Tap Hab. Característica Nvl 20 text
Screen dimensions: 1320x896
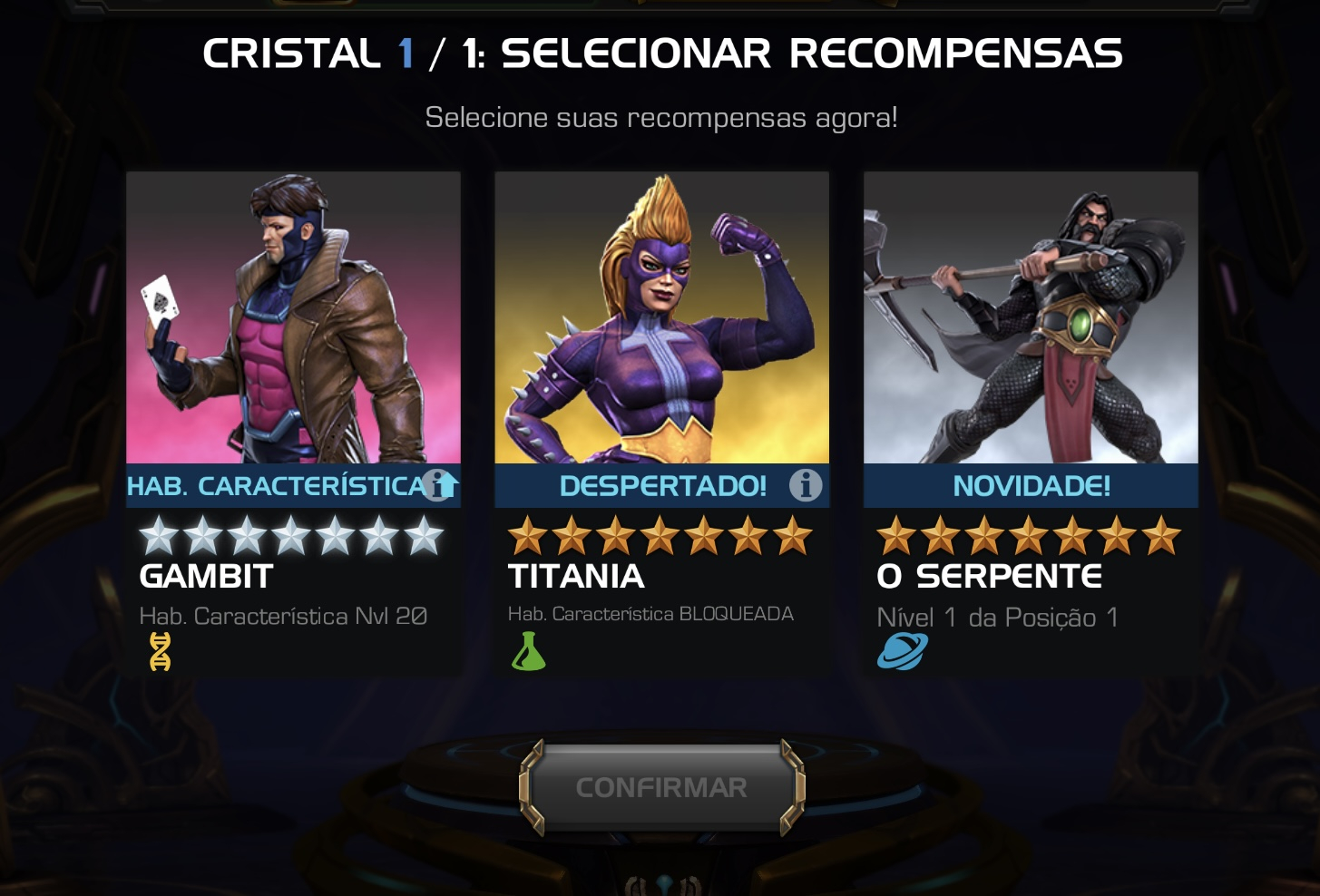click(x=283, y=617)
